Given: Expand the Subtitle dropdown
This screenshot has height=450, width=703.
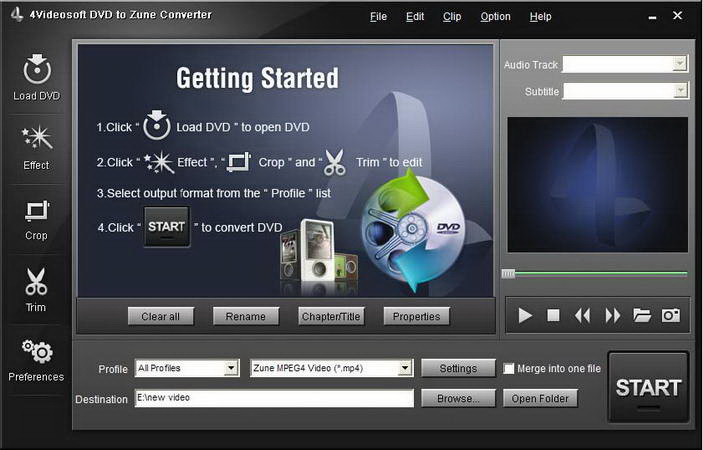Looking at the screenshot, I should (x=681, y=91).
